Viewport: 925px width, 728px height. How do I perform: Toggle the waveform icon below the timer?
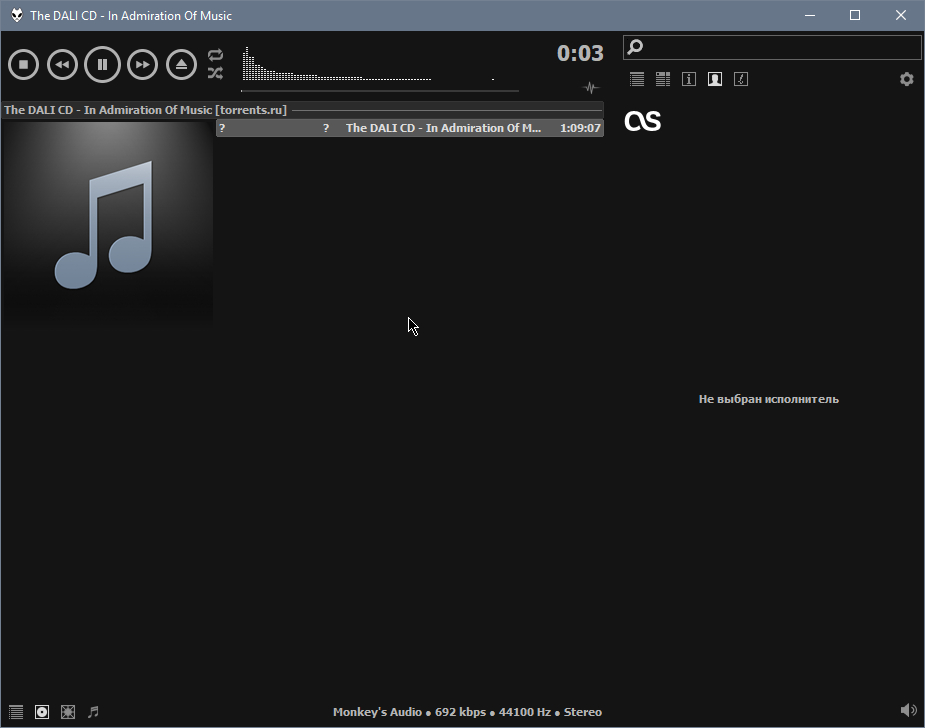click(x=591, y=88)
